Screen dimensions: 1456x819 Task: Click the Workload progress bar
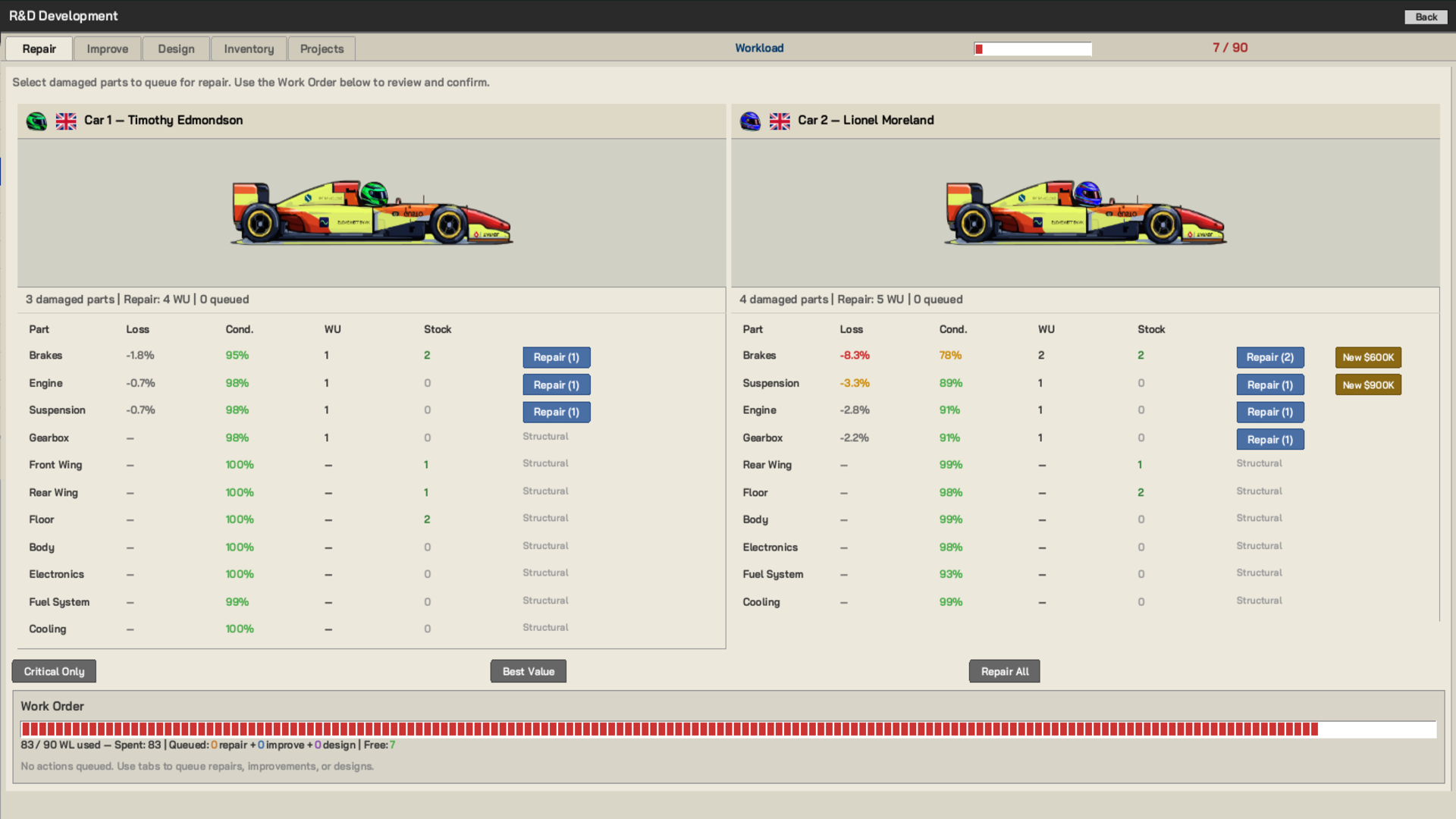pos(1032,48)
